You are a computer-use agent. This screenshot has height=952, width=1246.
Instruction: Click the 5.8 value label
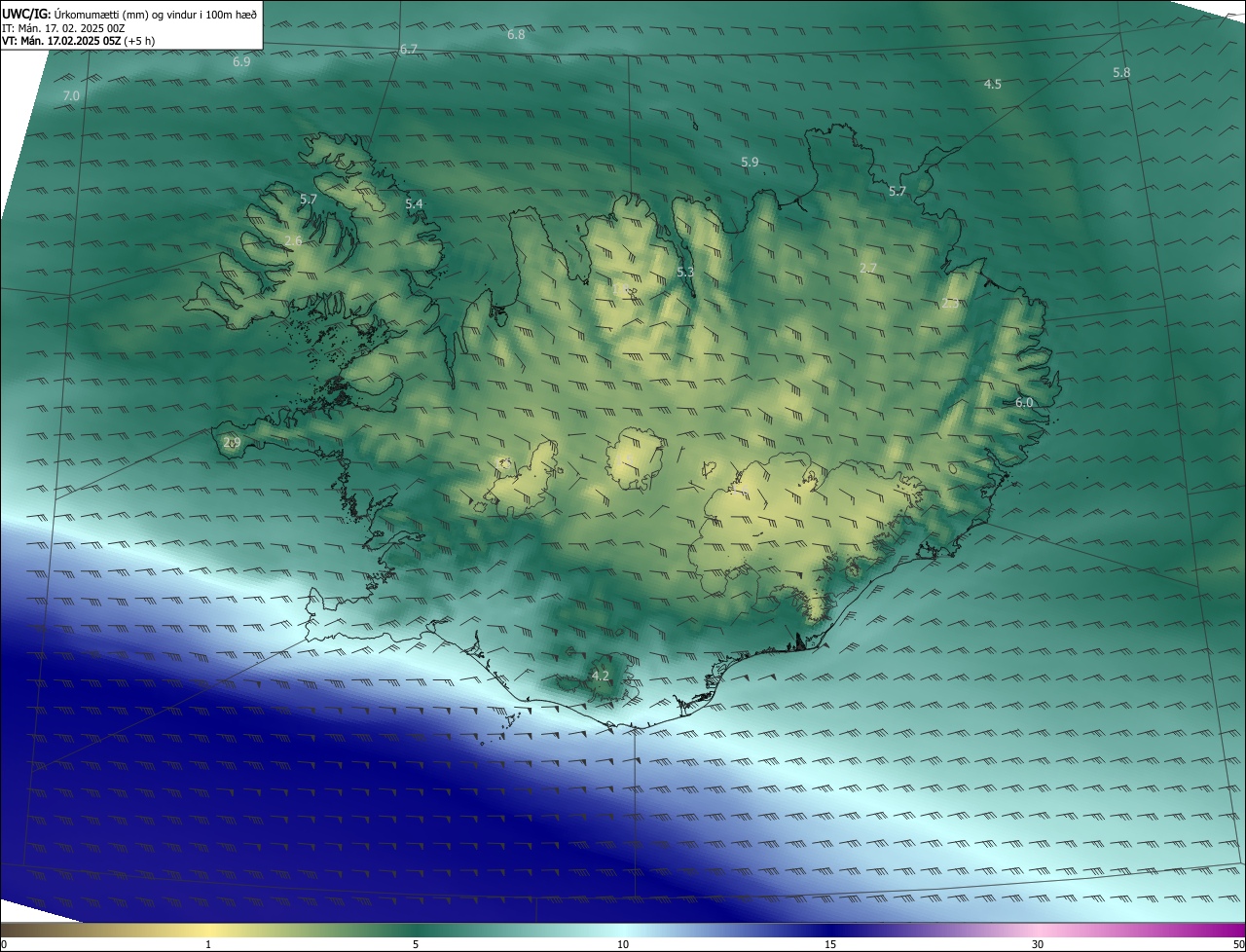[x=1121, y=73]
